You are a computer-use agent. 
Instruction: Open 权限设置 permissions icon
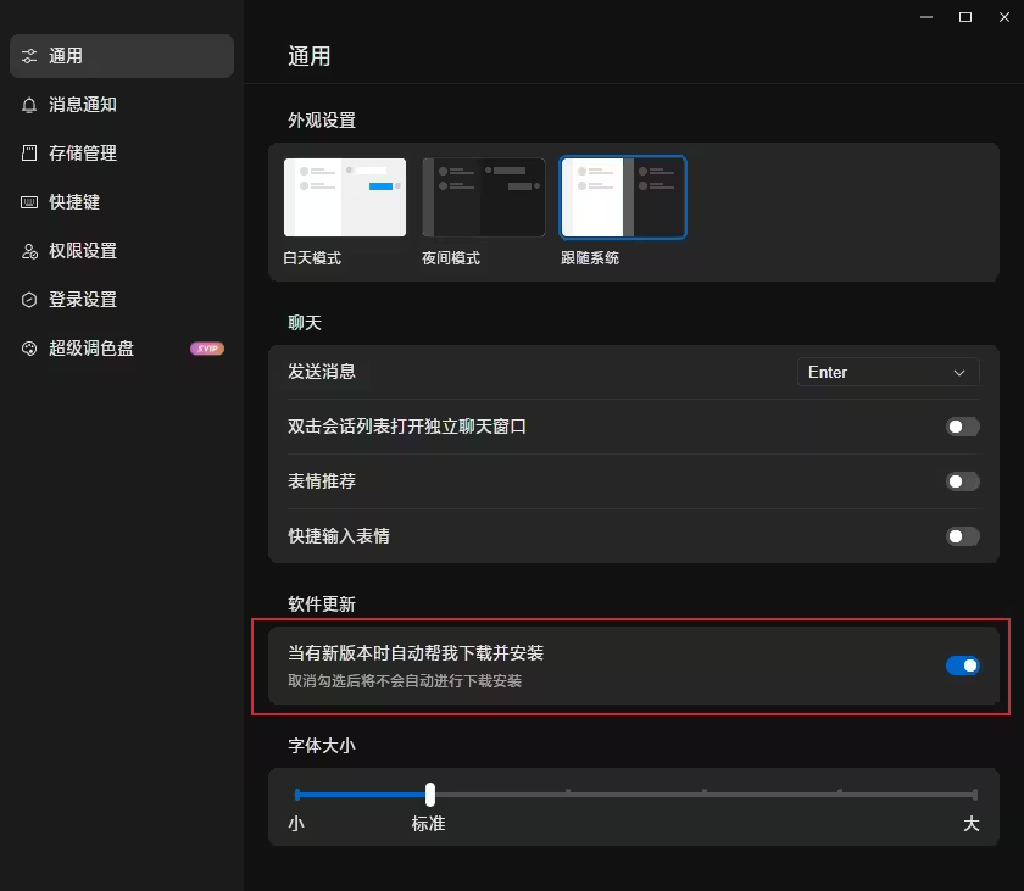tap(28, 251)
